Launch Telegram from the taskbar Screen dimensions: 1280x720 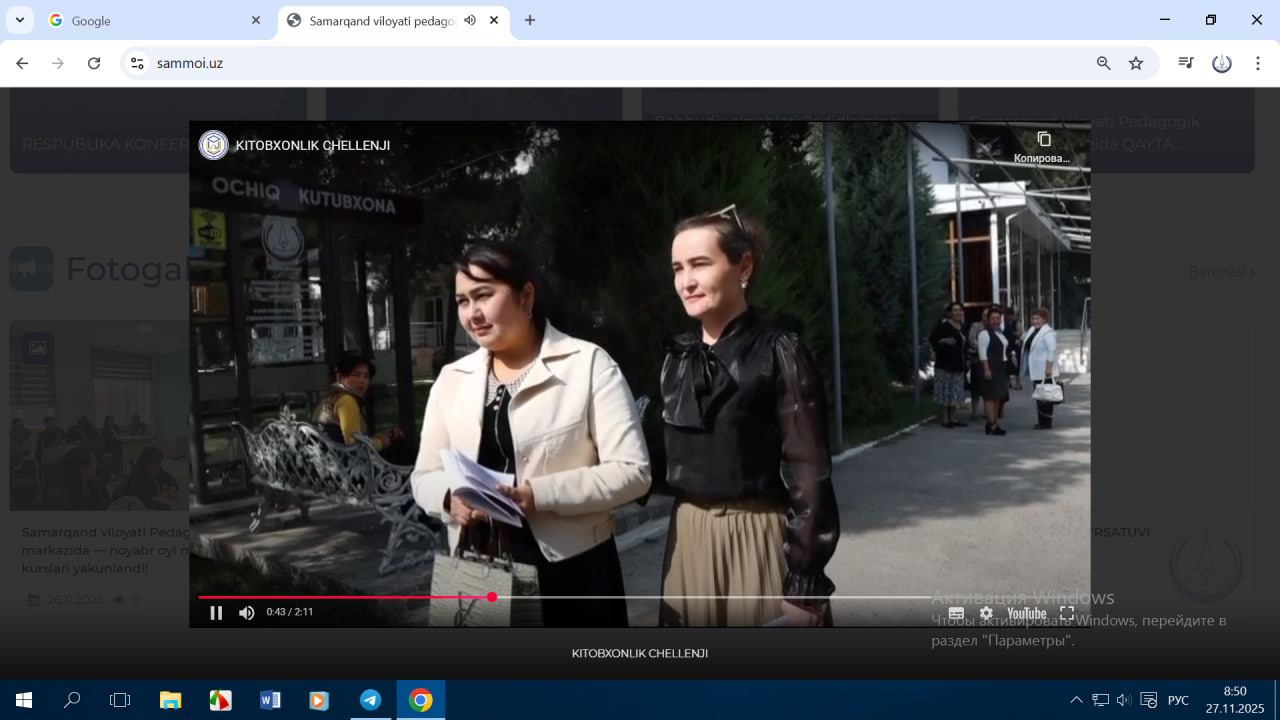(x=370, y=700)
